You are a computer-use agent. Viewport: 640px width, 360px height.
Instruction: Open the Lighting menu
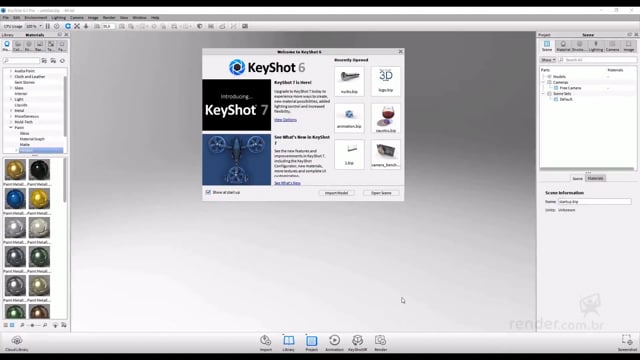point(58,18)
